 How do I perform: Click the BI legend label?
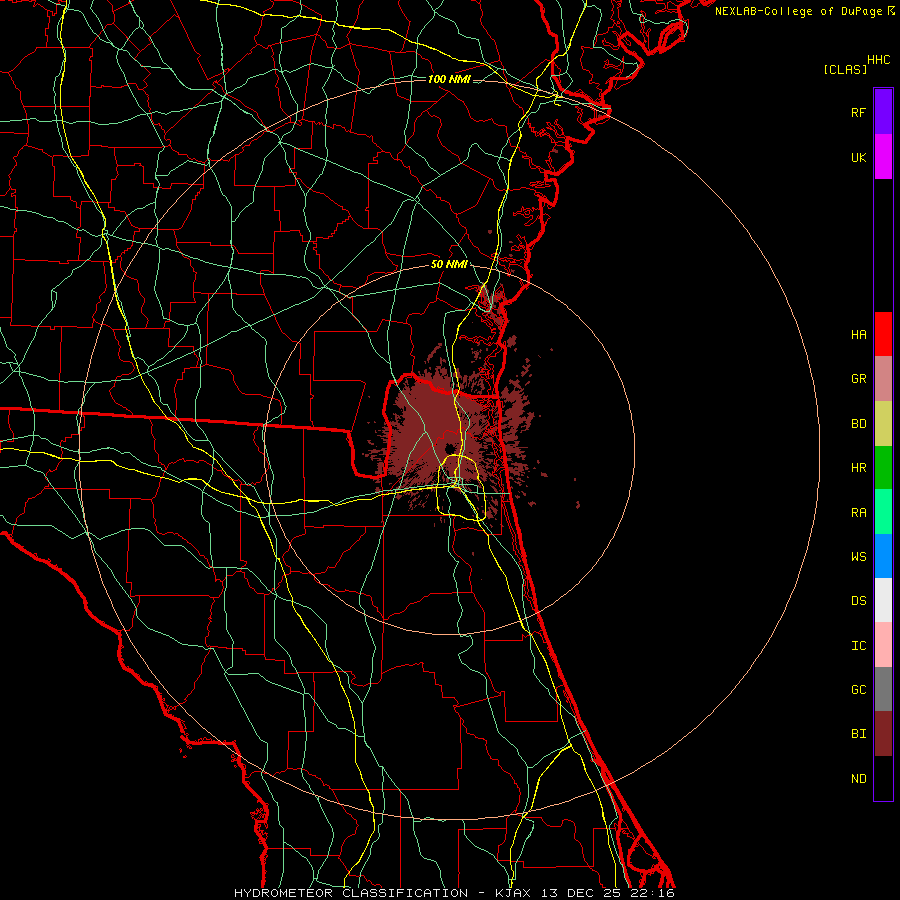(858, 734)
